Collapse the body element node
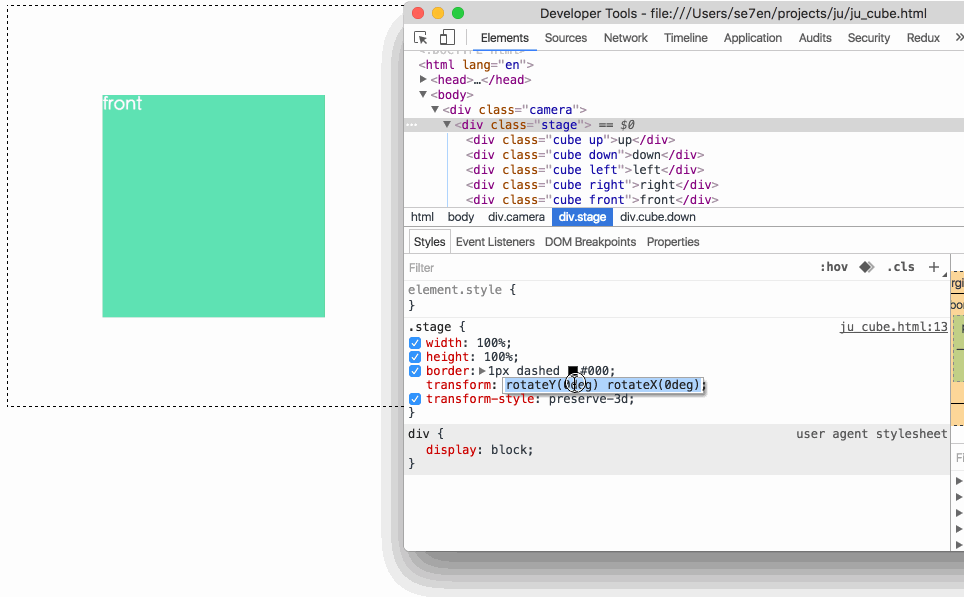 coord(423,94)
